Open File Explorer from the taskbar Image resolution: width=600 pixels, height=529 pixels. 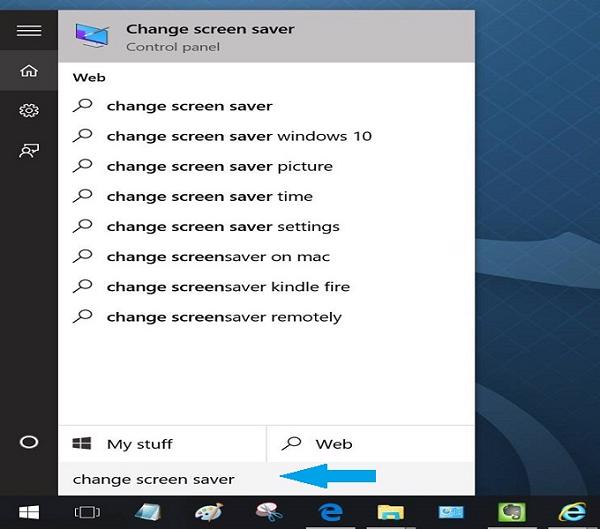point(391,512)
